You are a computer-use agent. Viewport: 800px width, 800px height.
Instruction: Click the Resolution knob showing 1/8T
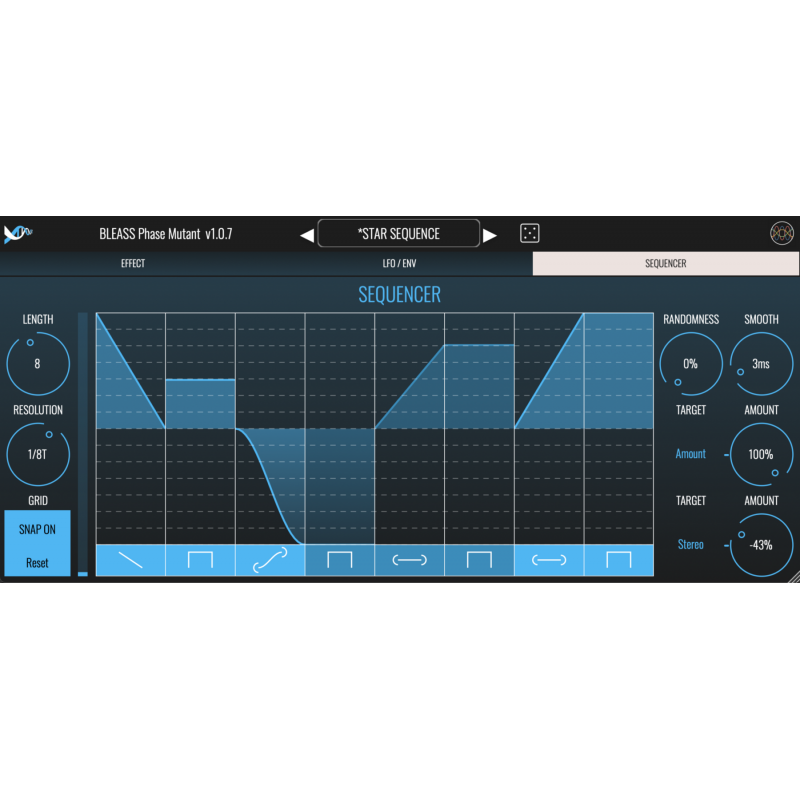pos(38,454)
